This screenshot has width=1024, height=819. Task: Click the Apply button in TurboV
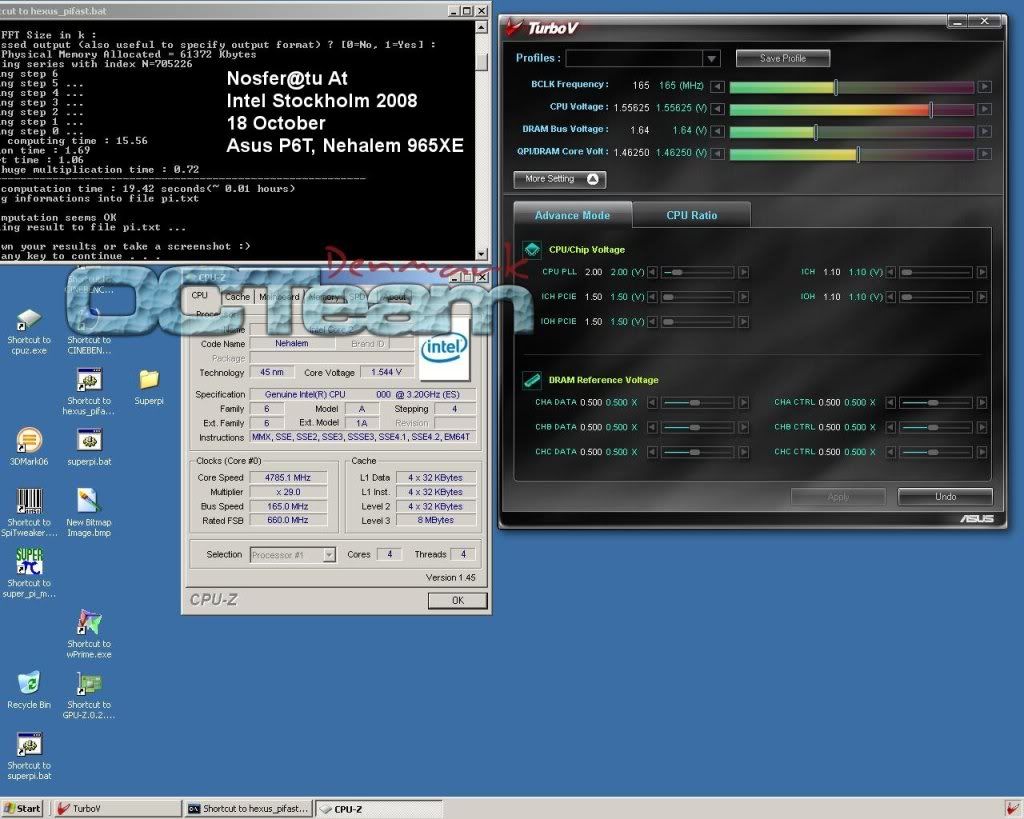[839, 496]
